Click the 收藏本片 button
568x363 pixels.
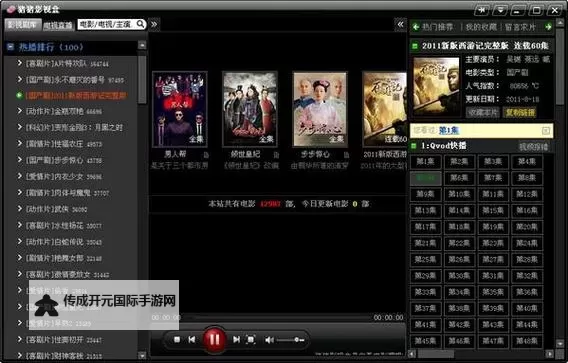pos(482,112)
